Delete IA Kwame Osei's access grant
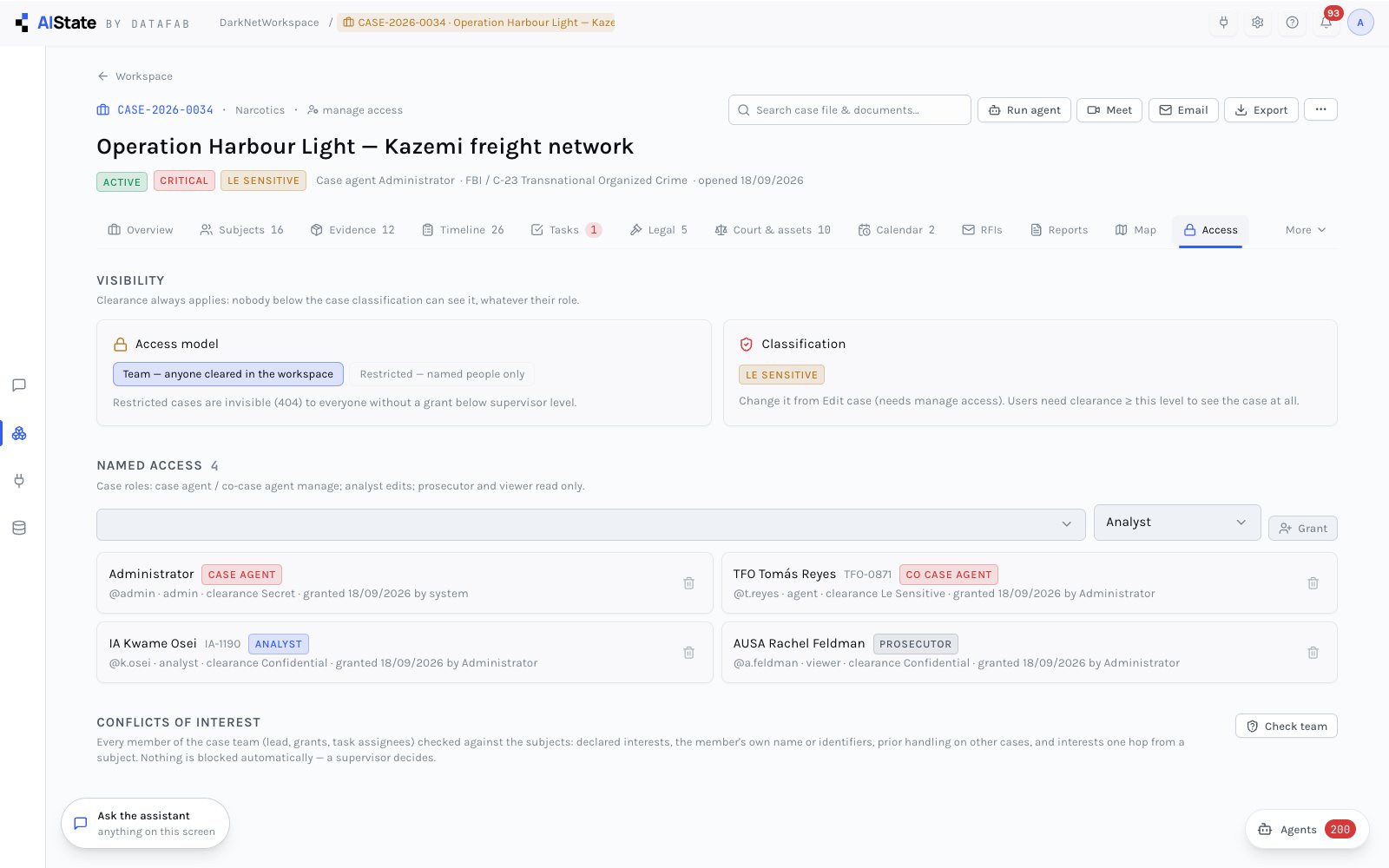Screen dimensions: 1389x868 point(688,653)
